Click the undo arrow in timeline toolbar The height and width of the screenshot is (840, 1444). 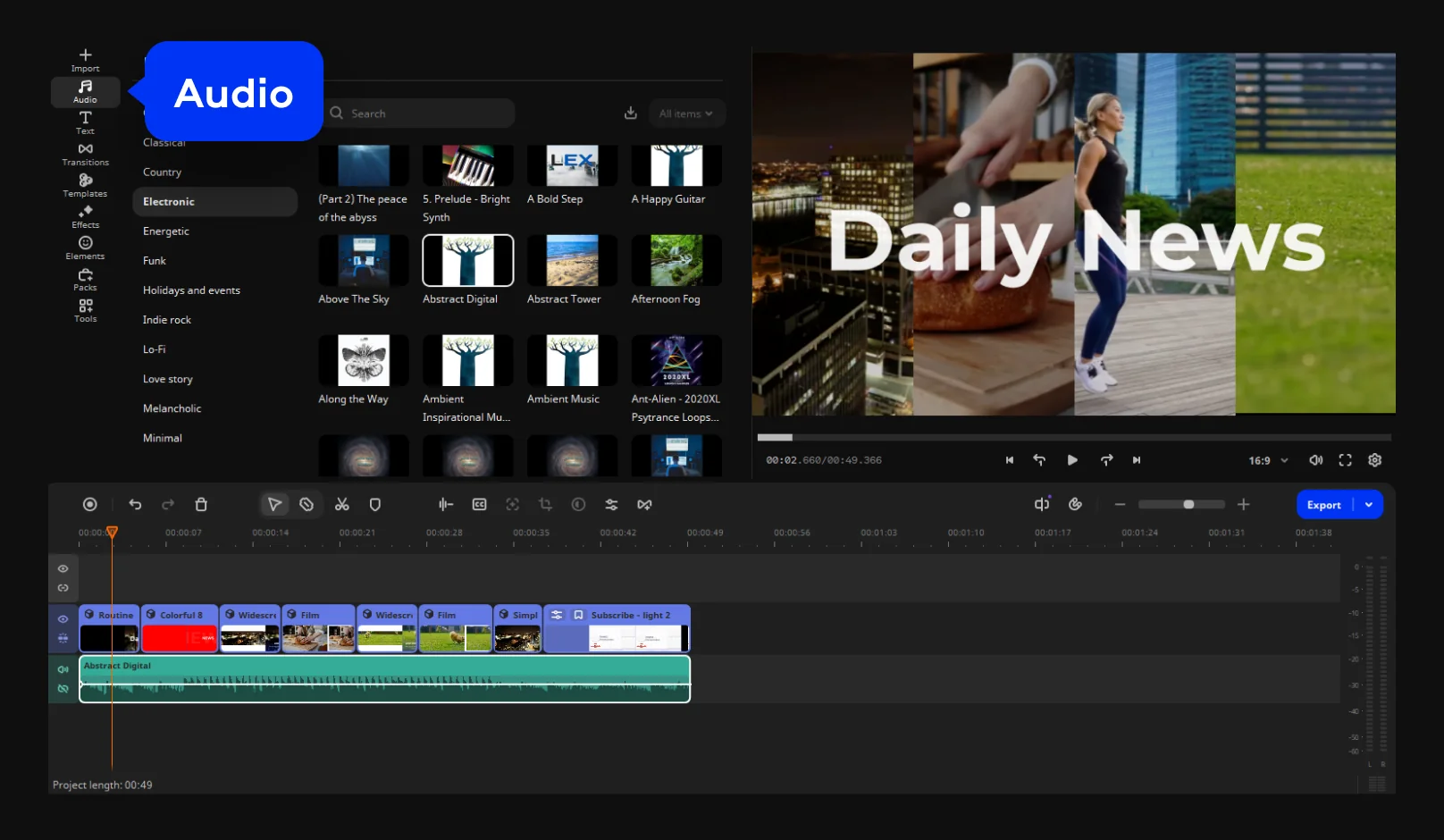pos(135,505)
